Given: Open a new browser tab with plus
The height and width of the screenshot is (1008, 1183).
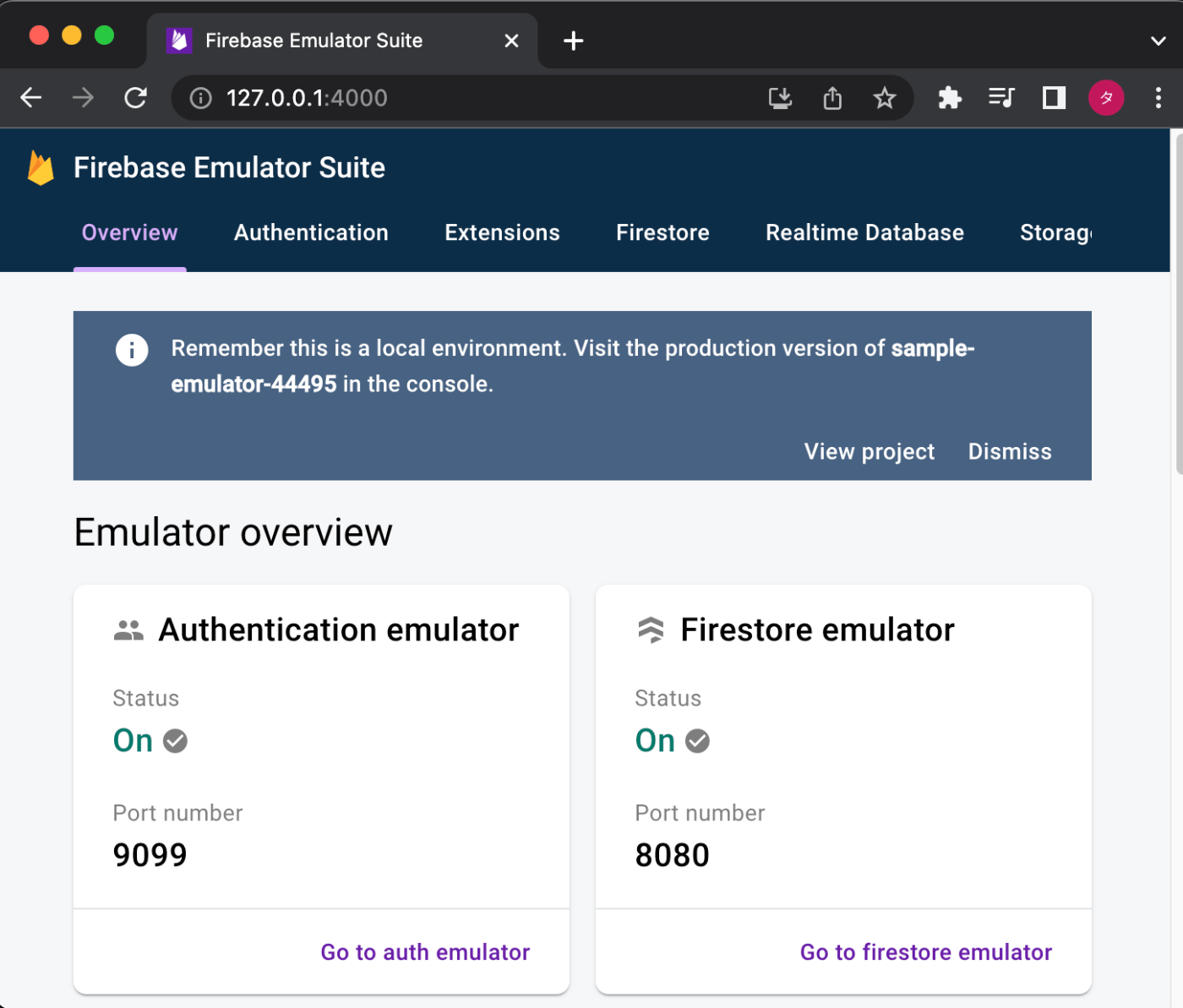Looking at the screenshot, I should 573,41.
